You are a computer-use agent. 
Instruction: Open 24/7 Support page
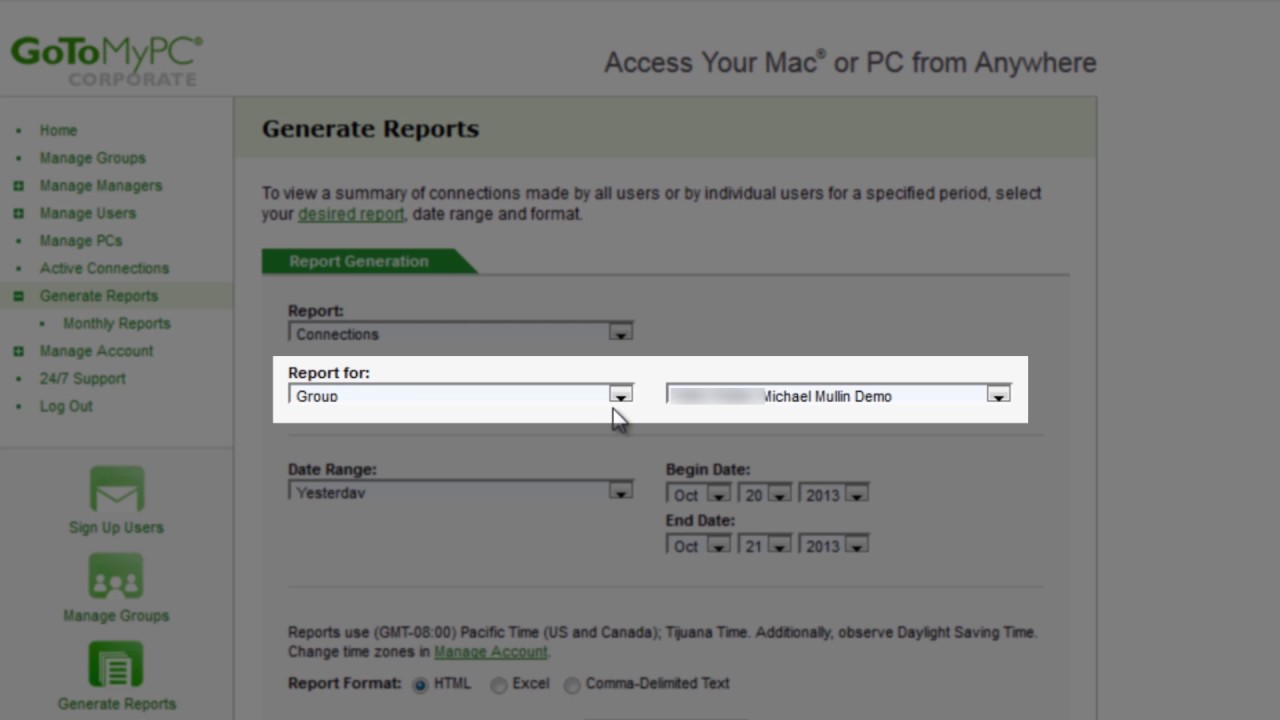pos(82,379)
